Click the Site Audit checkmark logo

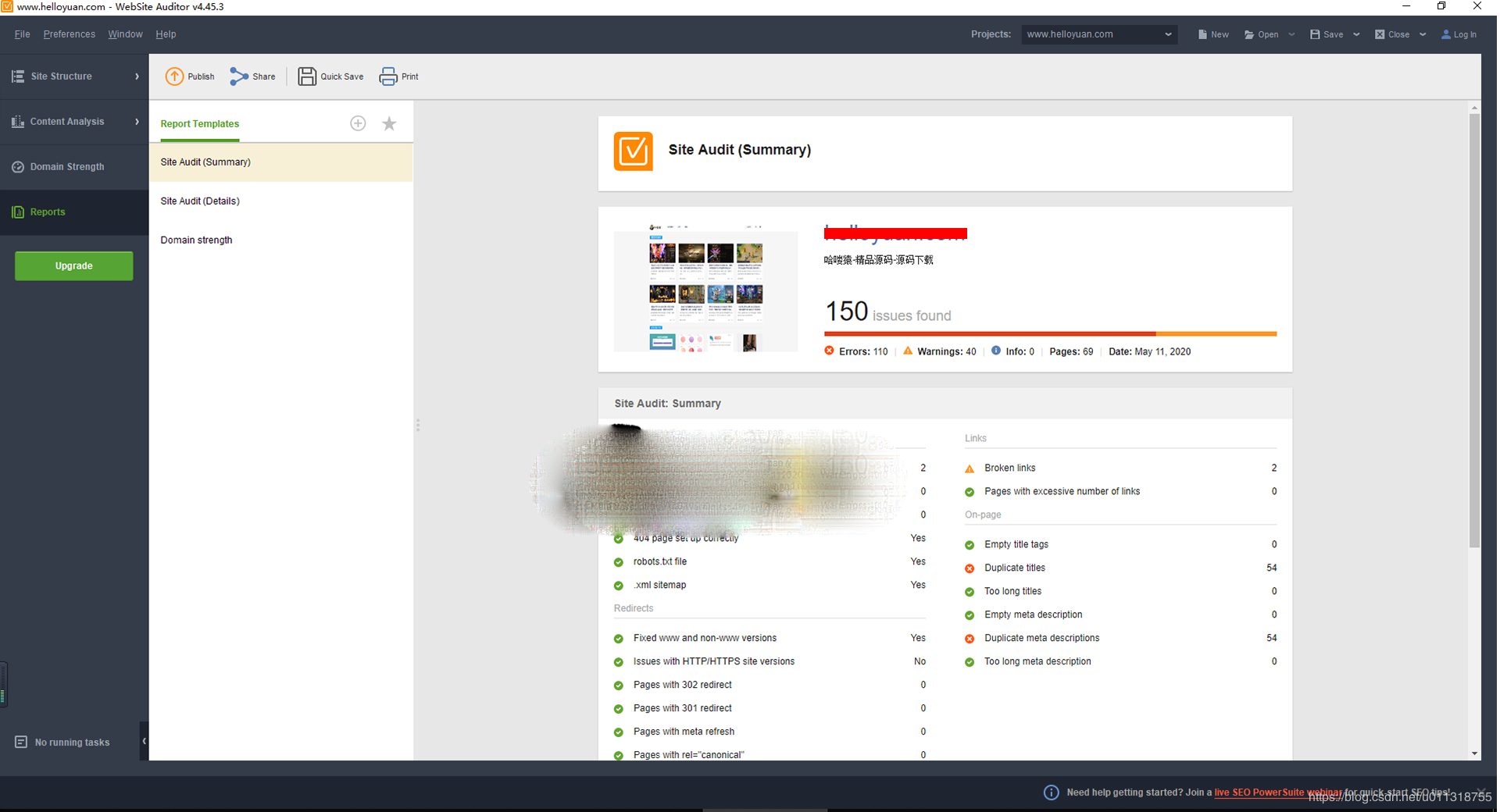click(x=633, y=151)
